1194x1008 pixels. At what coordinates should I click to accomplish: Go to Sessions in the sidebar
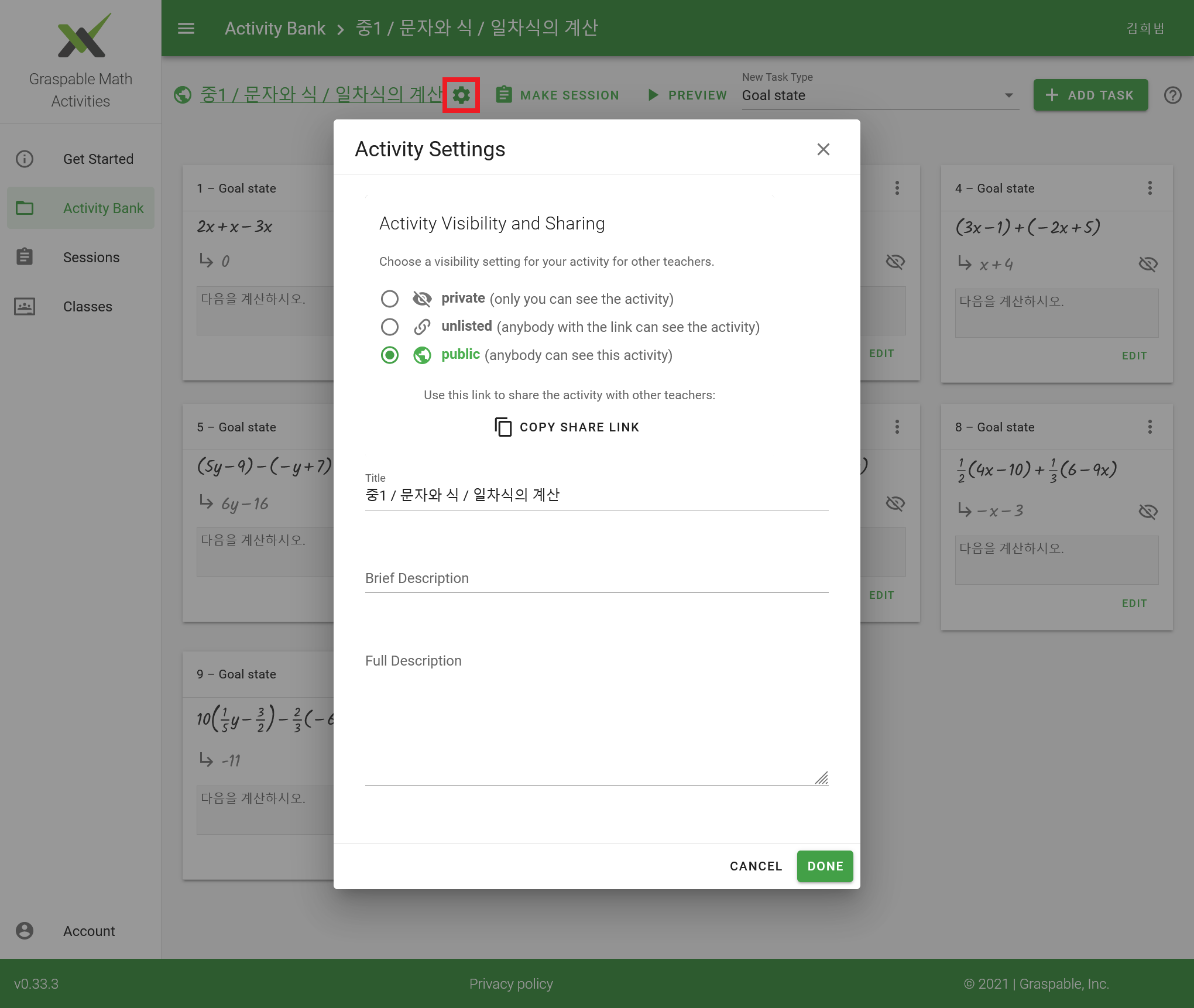coord(91,258)
